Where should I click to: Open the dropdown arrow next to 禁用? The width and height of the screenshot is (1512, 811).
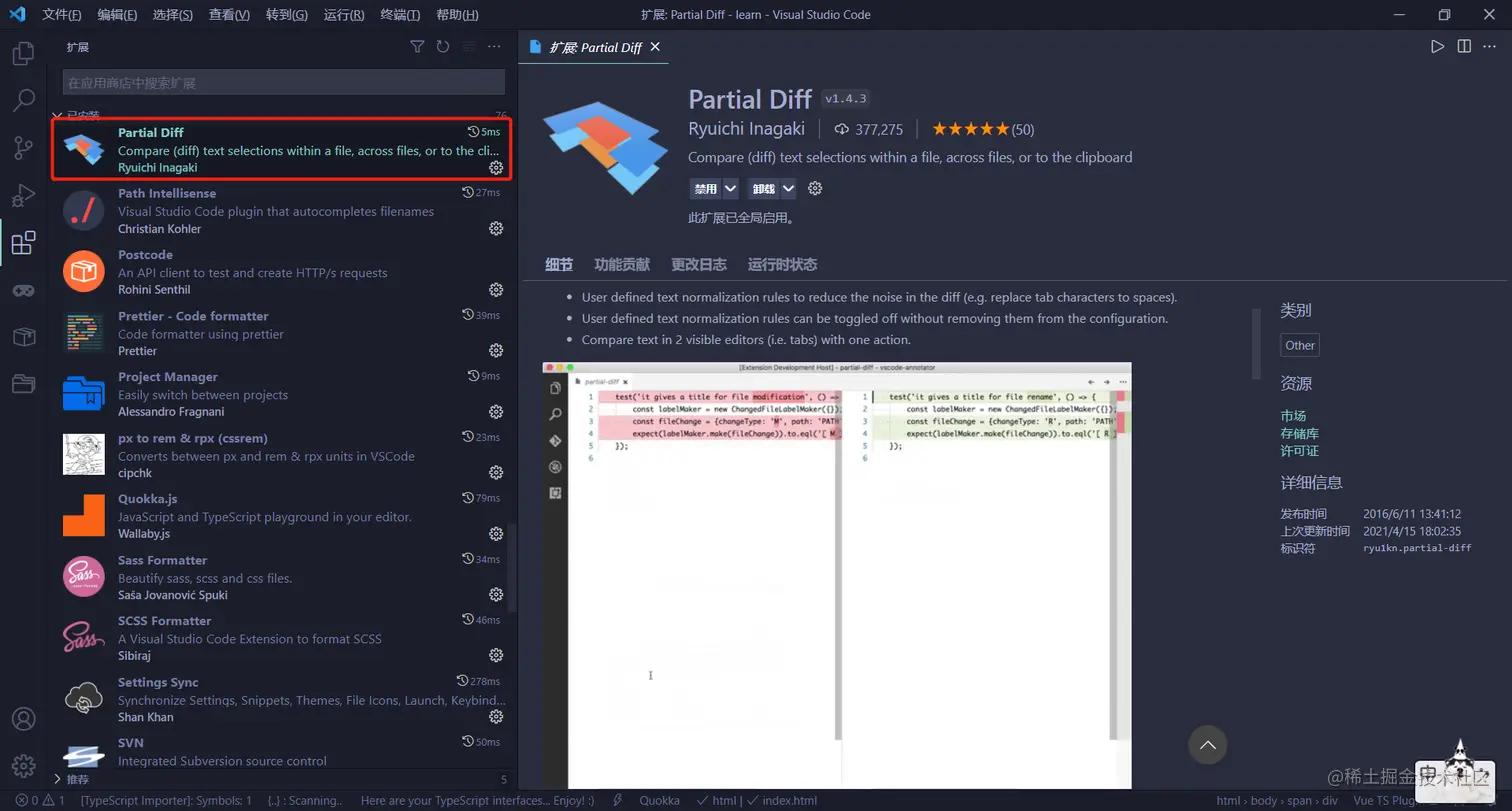tap(730, 188)
